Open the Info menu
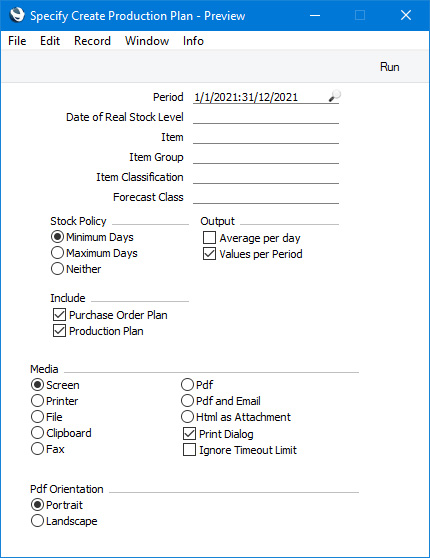 point(193,41)
